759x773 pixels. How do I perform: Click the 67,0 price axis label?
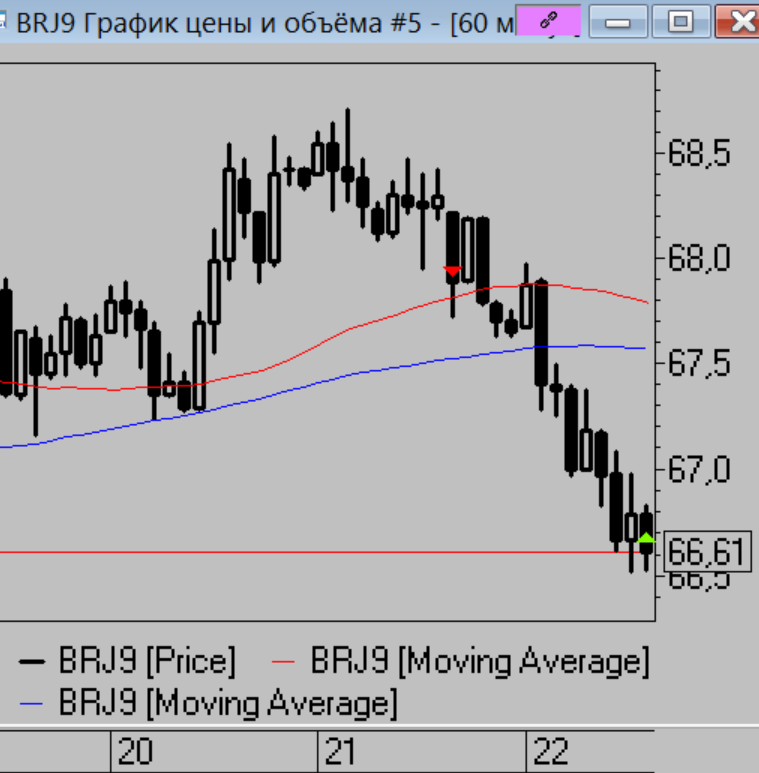coord(698,468)
